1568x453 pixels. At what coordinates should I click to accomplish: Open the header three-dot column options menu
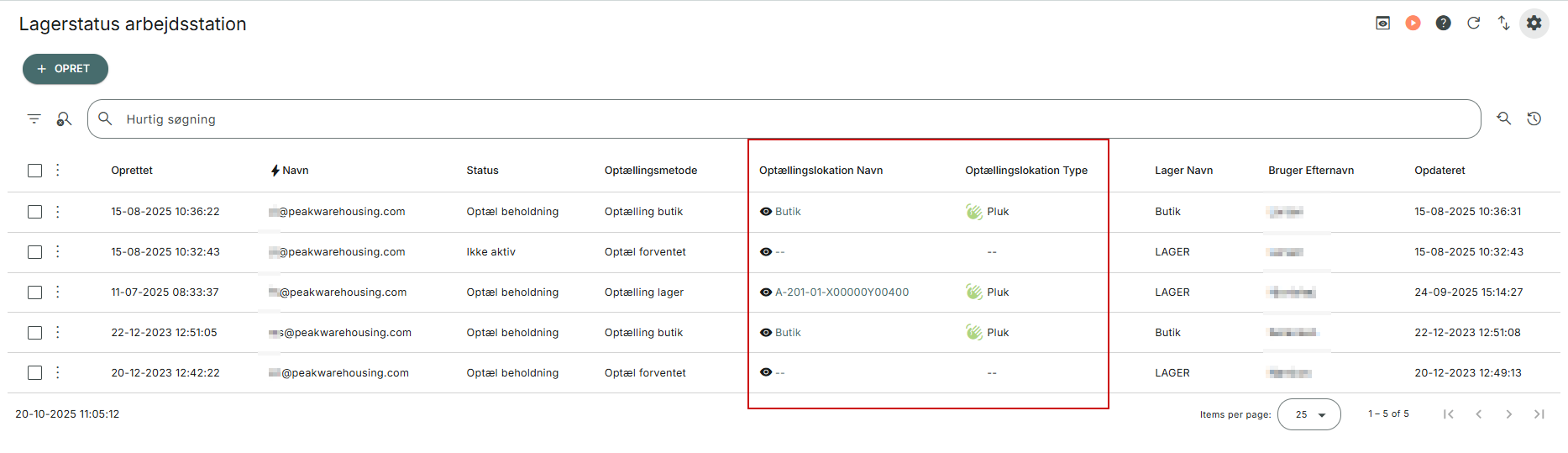[57, 171]
